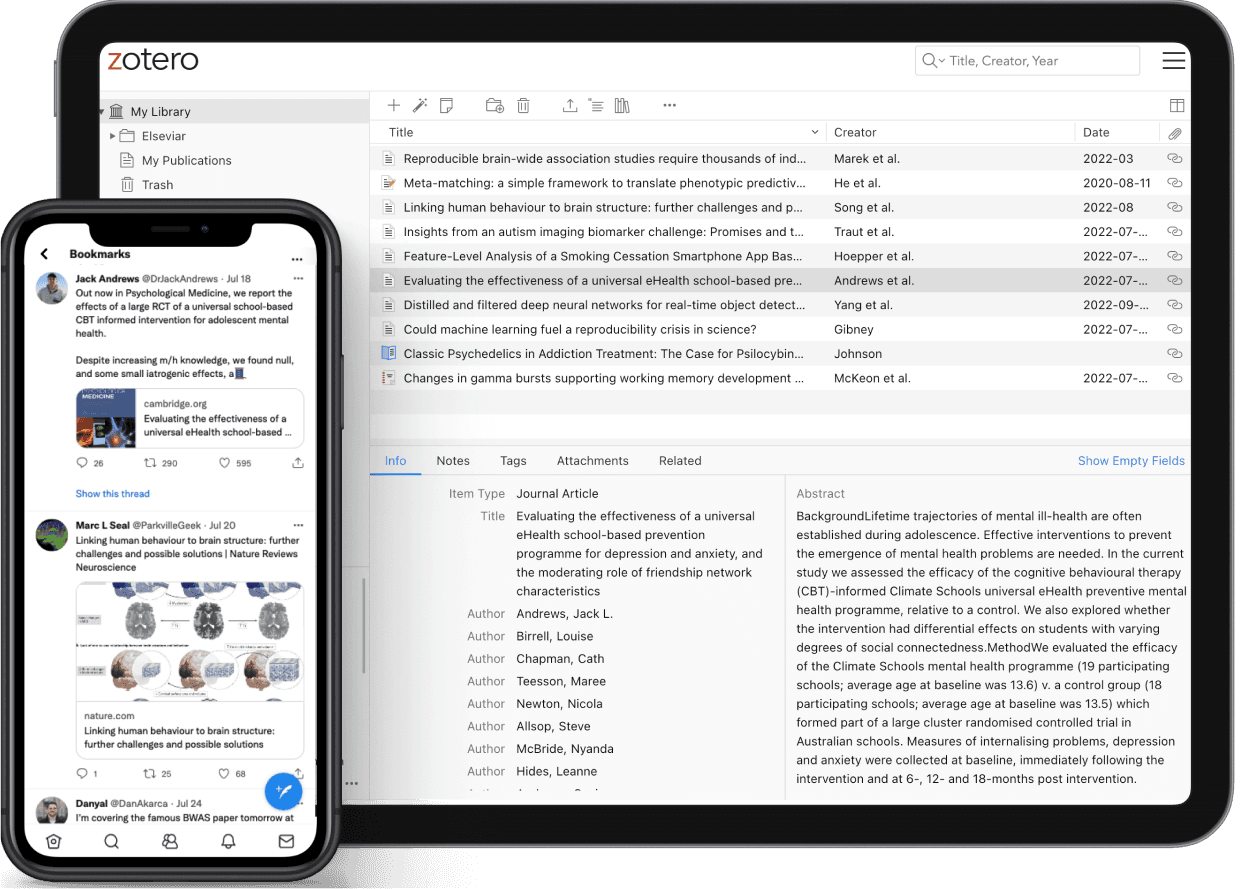Click the link icon on Johnson row
Image resolution: width=1252 pixels, height=889 pixels.
1175,353
